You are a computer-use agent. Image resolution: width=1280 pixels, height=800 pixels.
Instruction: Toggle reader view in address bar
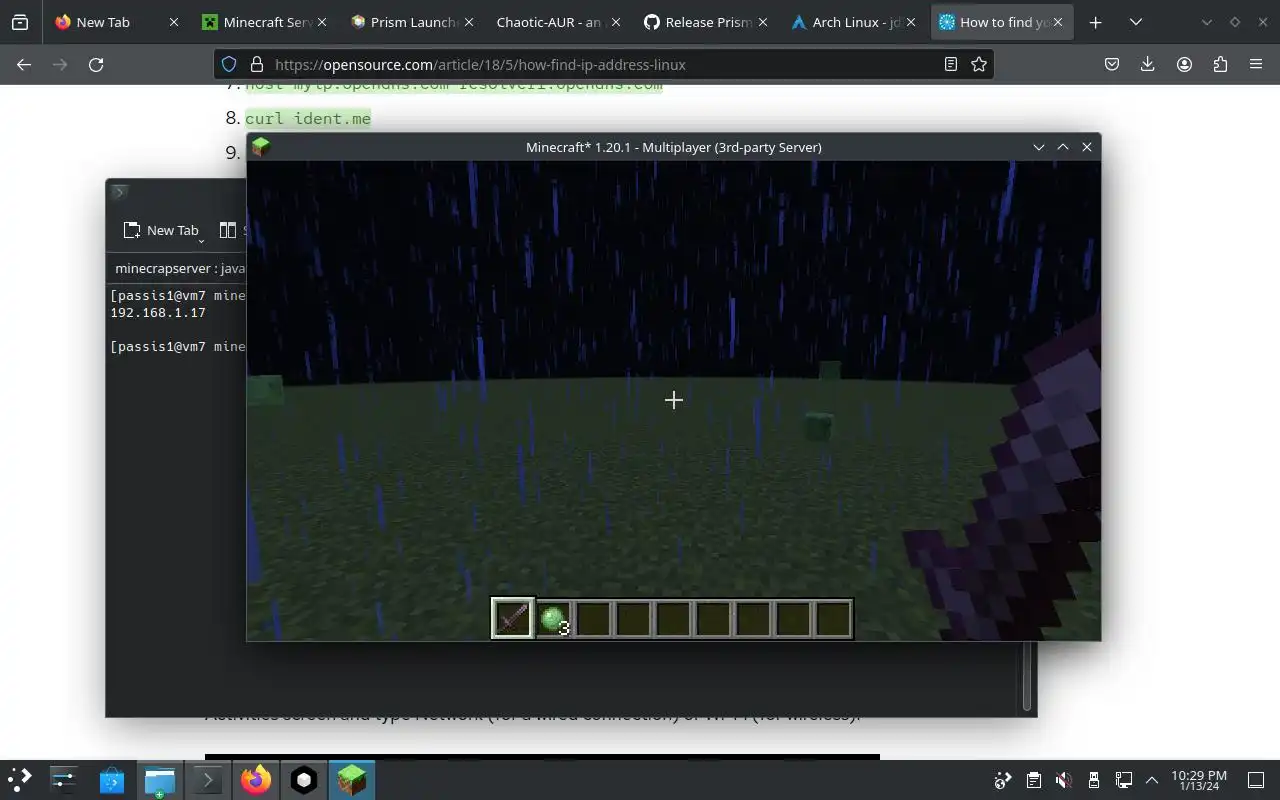click(x=951, y=64)
